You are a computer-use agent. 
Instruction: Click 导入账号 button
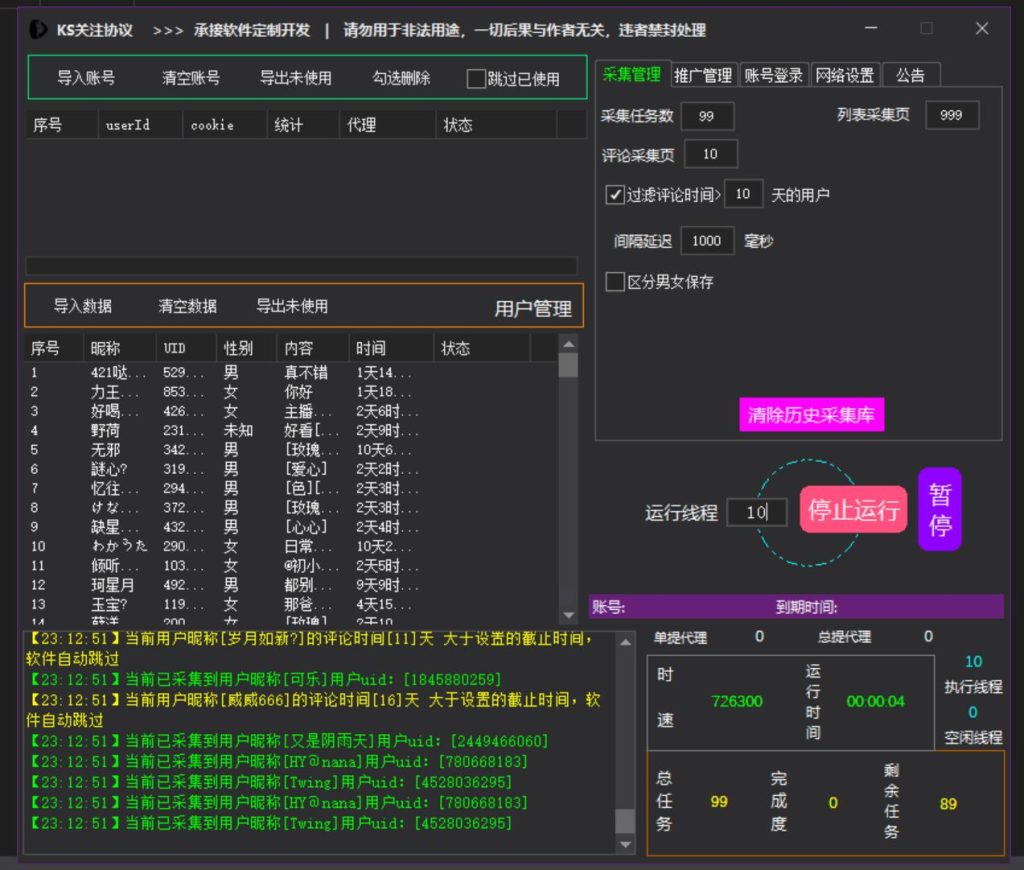85,78
